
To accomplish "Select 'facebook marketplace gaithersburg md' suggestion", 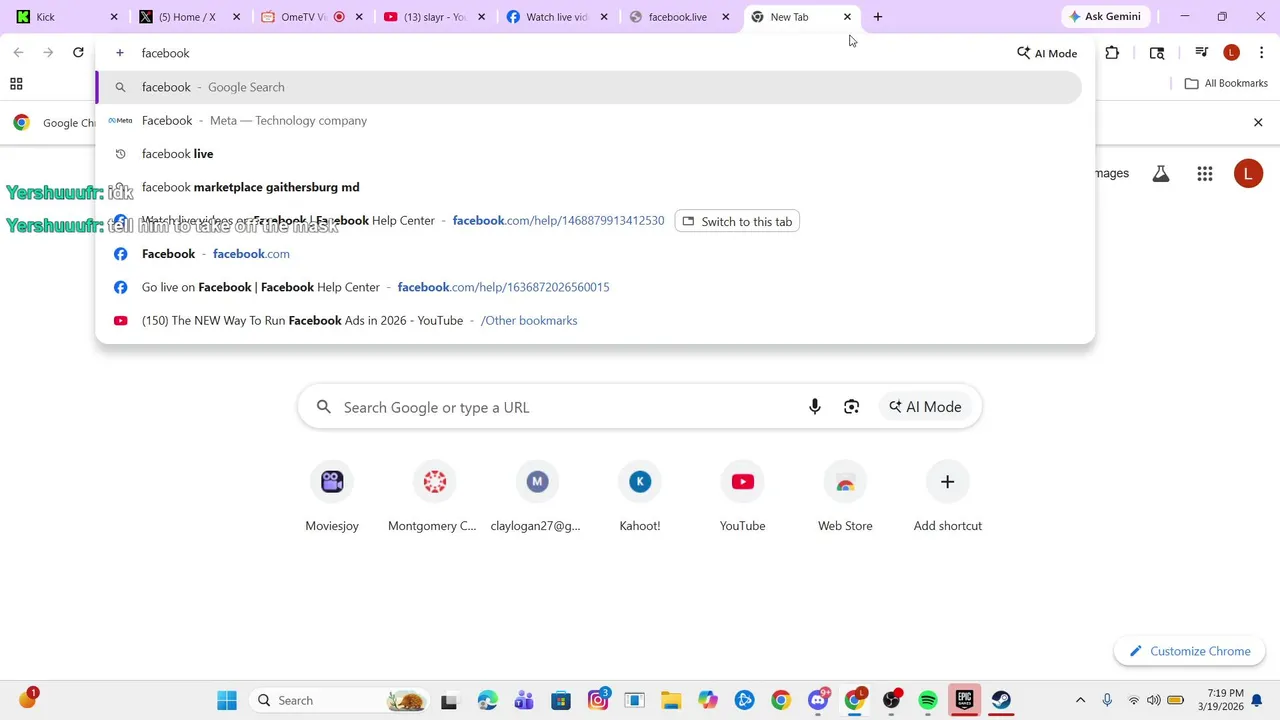I will pyautogui.click(x=589, y=187).
